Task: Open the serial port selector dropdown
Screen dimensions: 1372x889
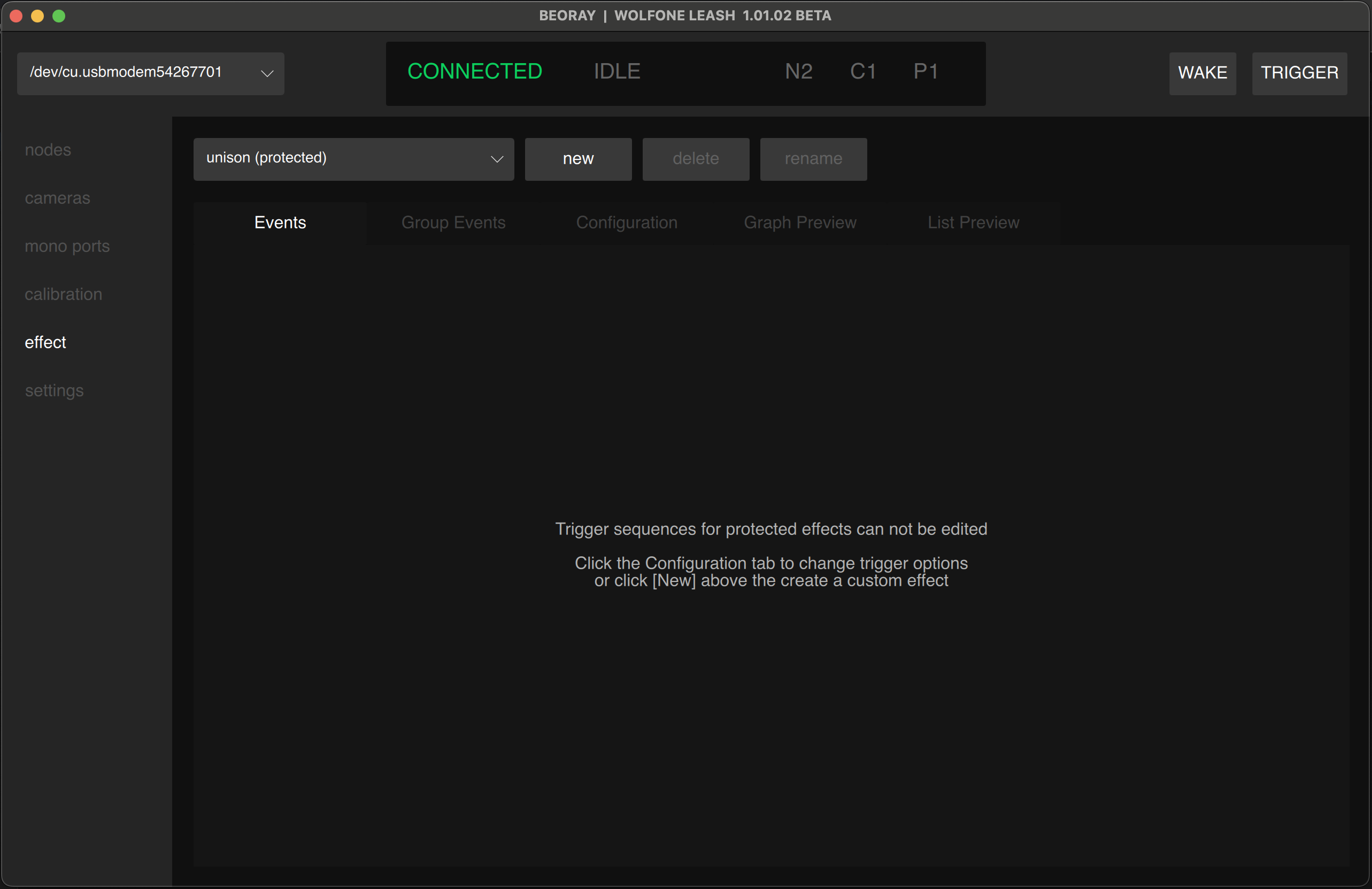Action: (x=150, y=73)
